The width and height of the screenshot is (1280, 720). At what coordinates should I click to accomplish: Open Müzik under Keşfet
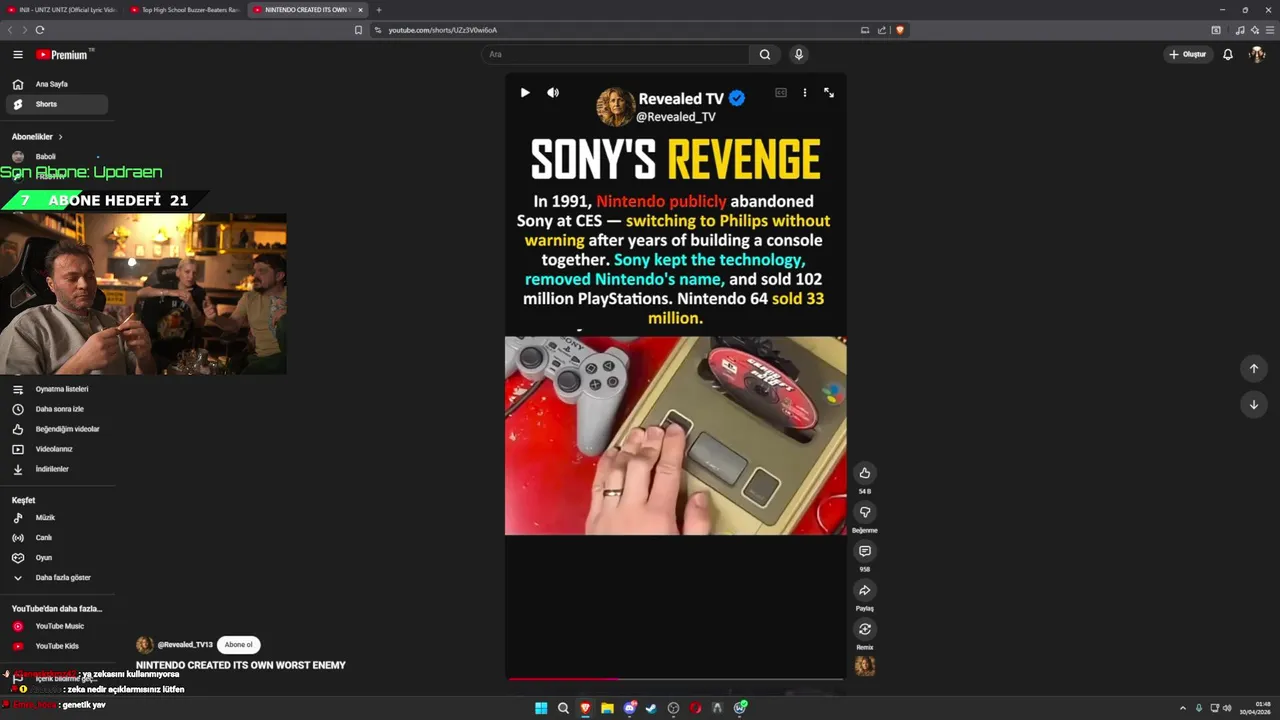pyautogui.click(x=58, y=518)
